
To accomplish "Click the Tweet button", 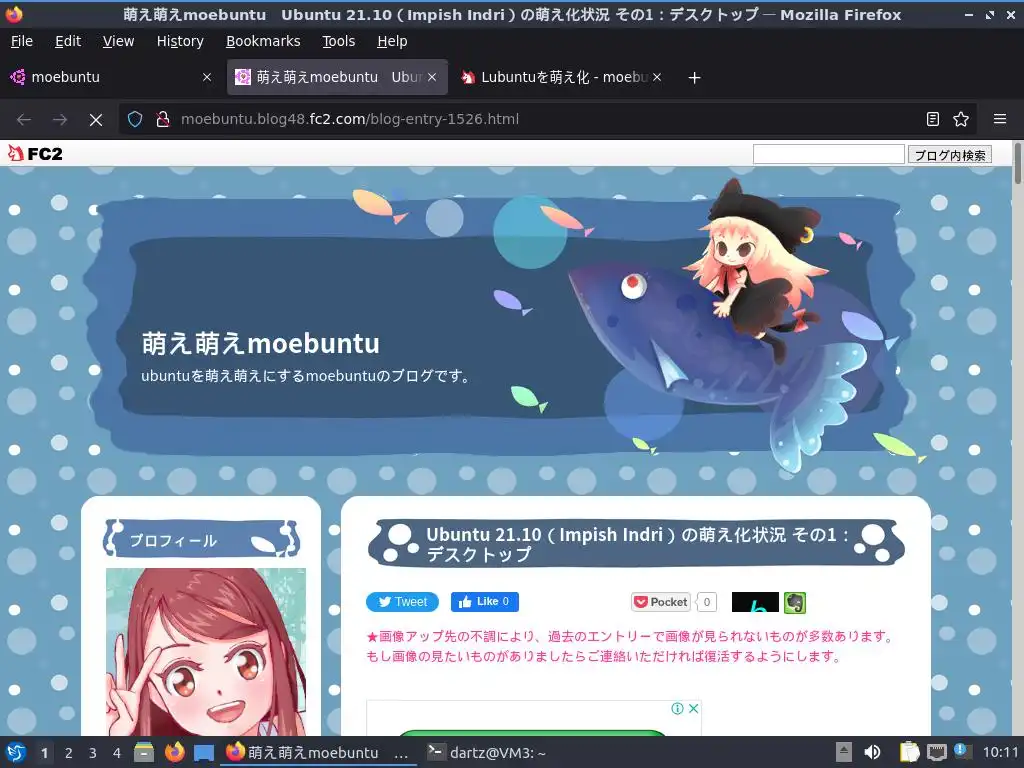I will [x=402, y=601].
